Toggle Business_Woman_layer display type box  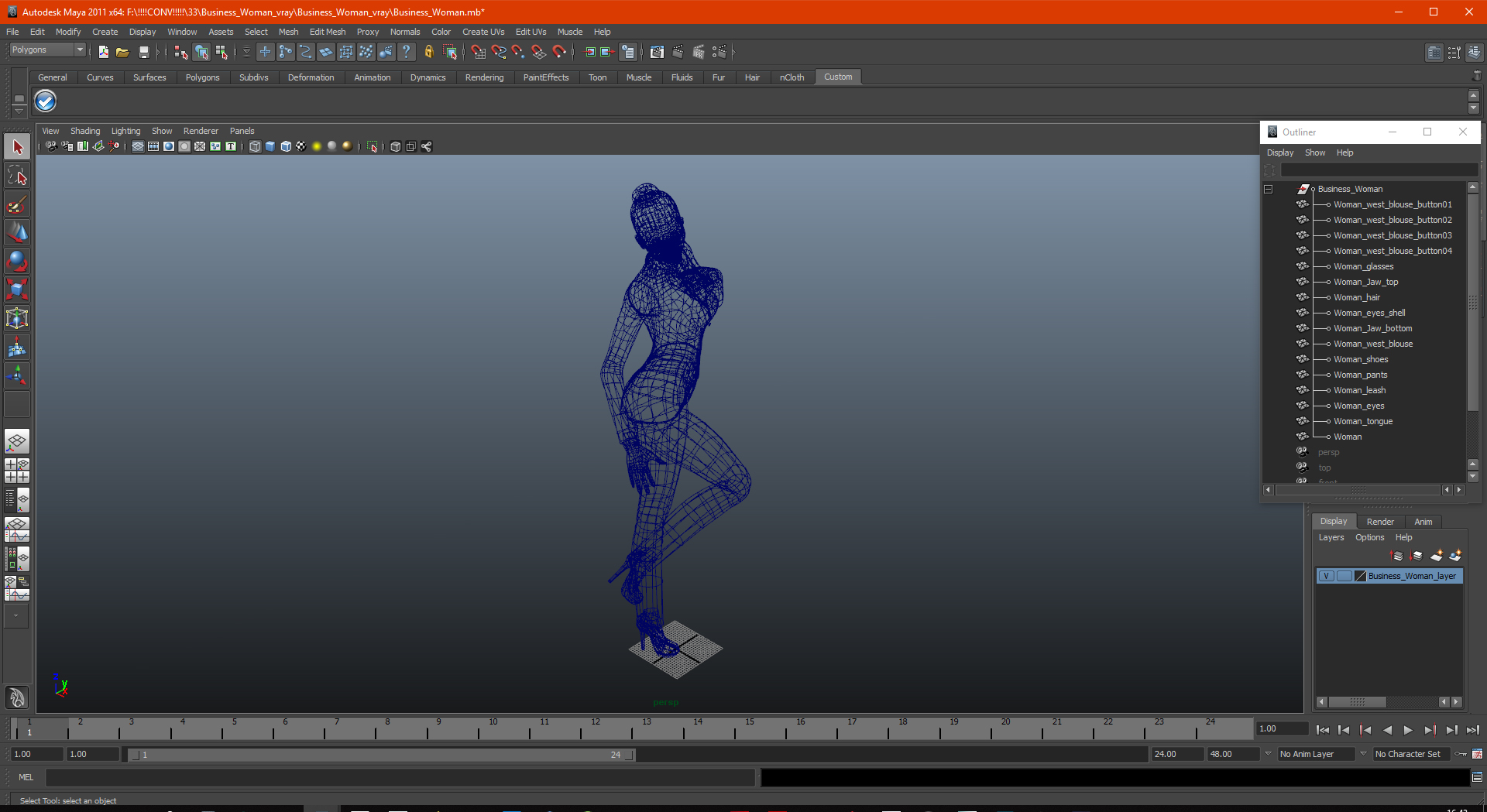coord(1344,576)
